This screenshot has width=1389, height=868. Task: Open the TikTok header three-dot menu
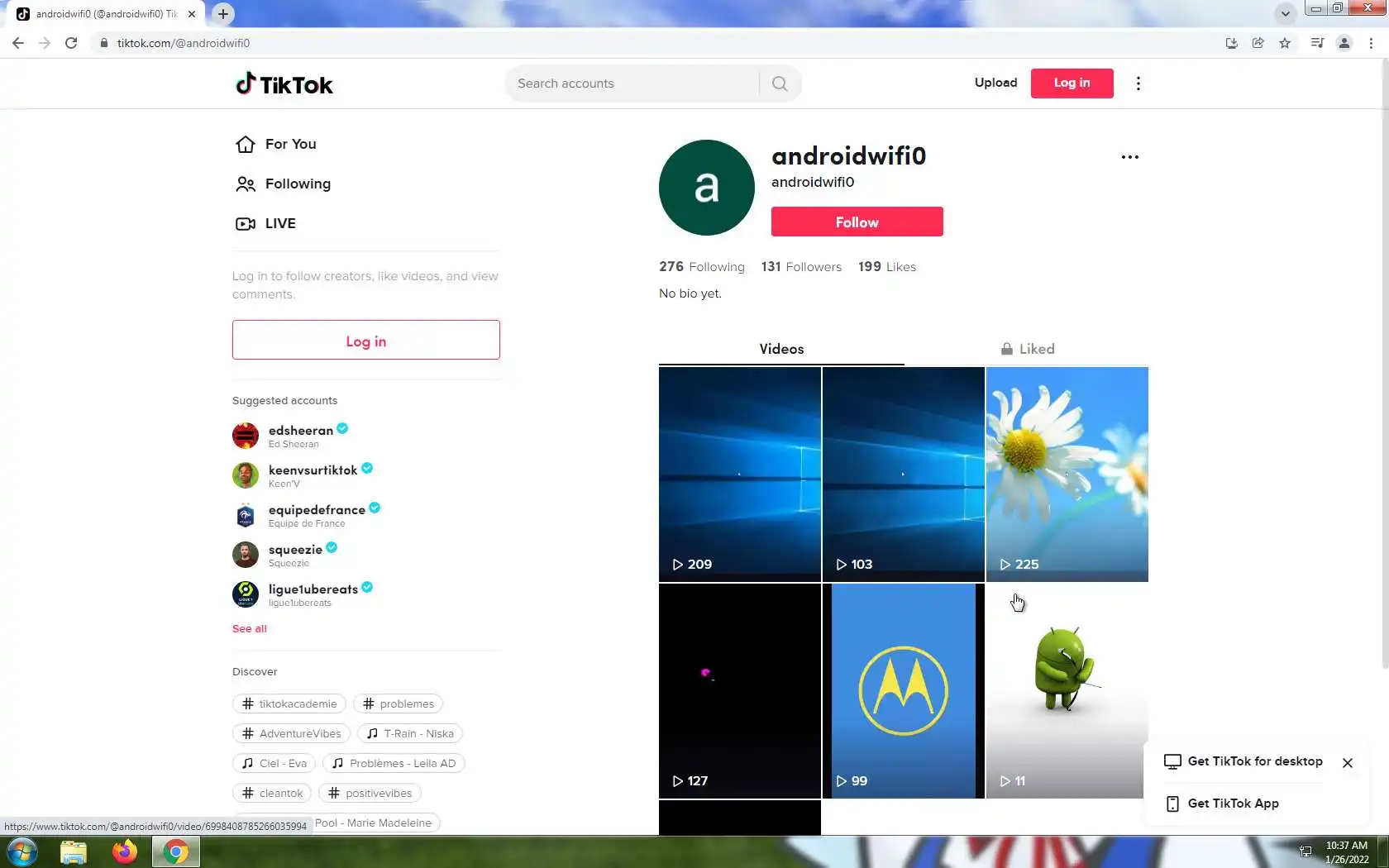[1138, 83]
